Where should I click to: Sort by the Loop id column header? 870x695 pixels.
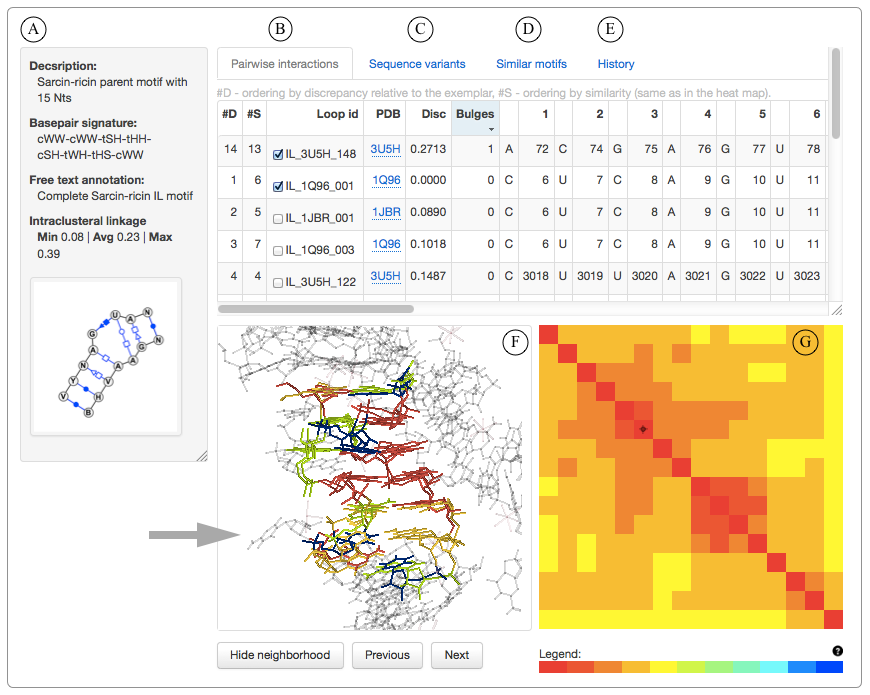click(x=337, y=114)
